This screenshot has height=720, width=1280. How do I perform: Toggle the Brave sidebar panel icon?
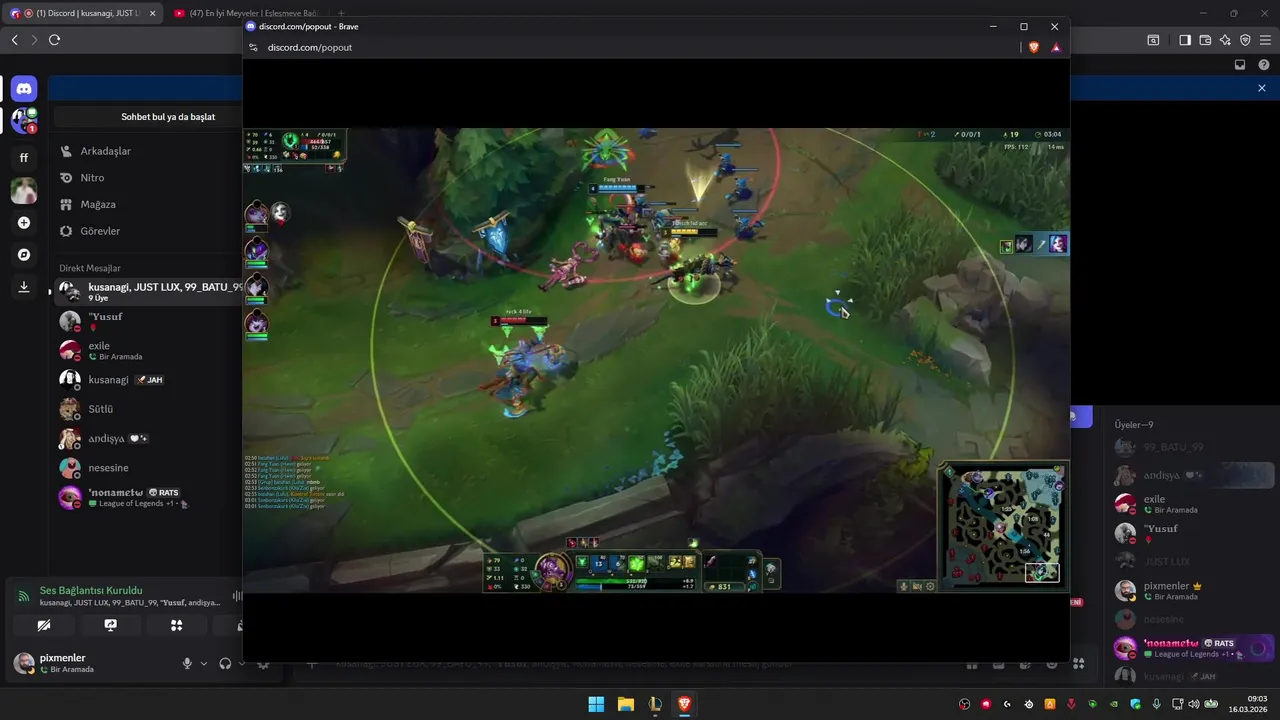tap(1185, 40)
